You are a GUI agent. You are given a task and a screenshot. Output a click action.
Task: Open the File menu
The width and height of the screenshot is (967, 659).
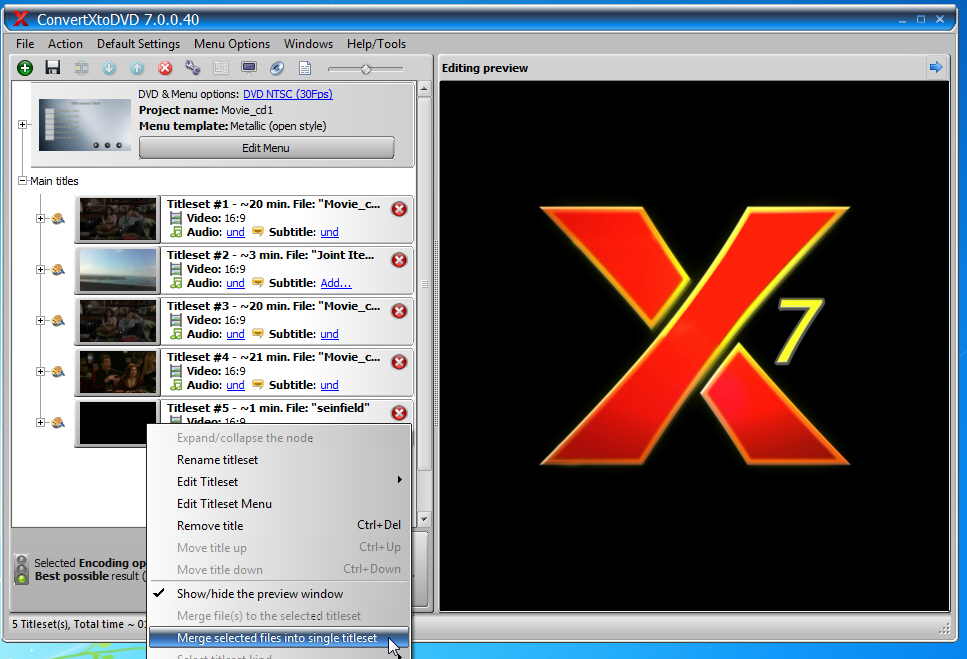click(x=25, y=44)
